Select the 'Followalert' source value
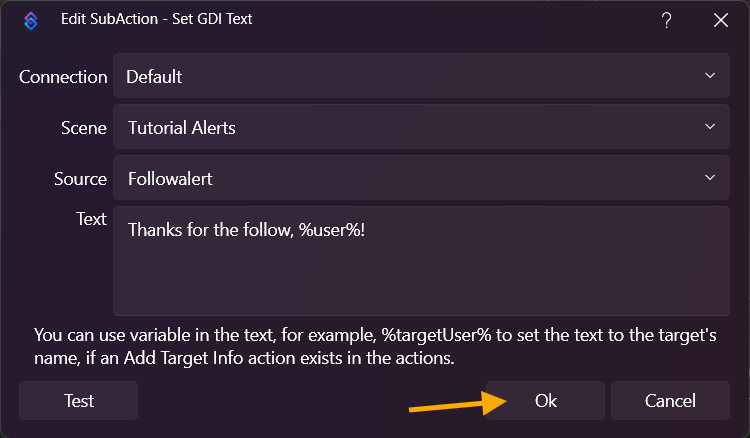The width and height of the screenshot is (750, 438). tap(170, 179)
